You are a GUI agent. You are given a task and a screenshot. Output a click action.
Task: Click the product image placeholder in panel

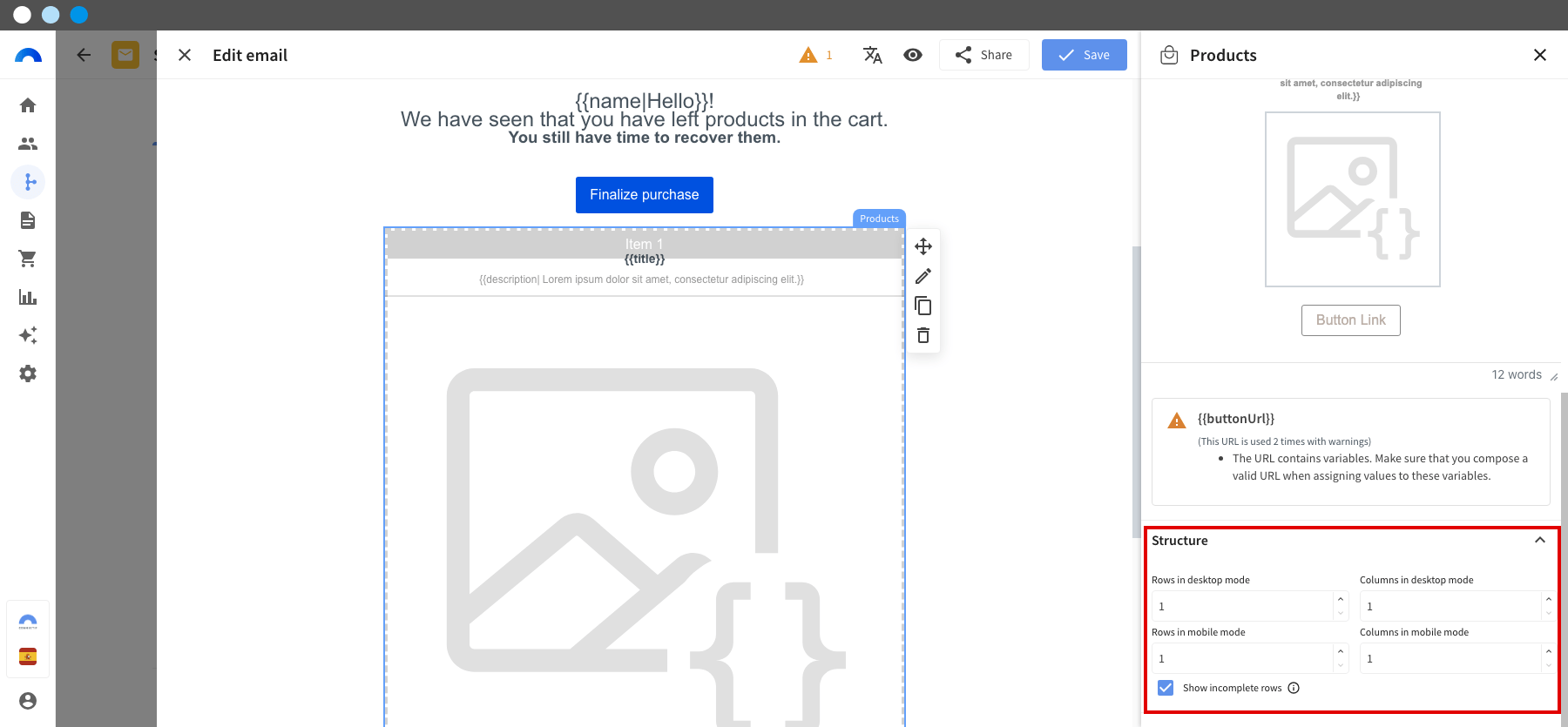pyautogui.click(x=1353, y=199)
